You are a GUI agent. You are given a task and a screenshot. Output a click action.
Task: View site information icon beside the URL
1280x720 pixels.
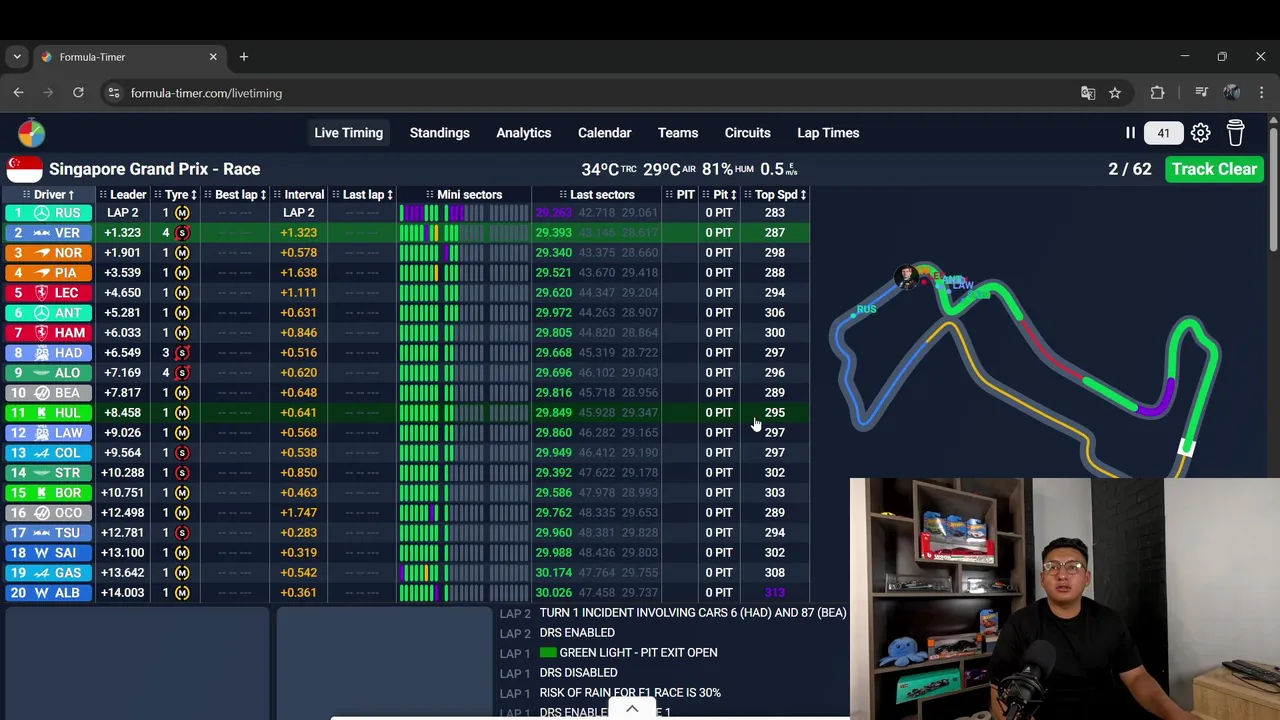114,93
